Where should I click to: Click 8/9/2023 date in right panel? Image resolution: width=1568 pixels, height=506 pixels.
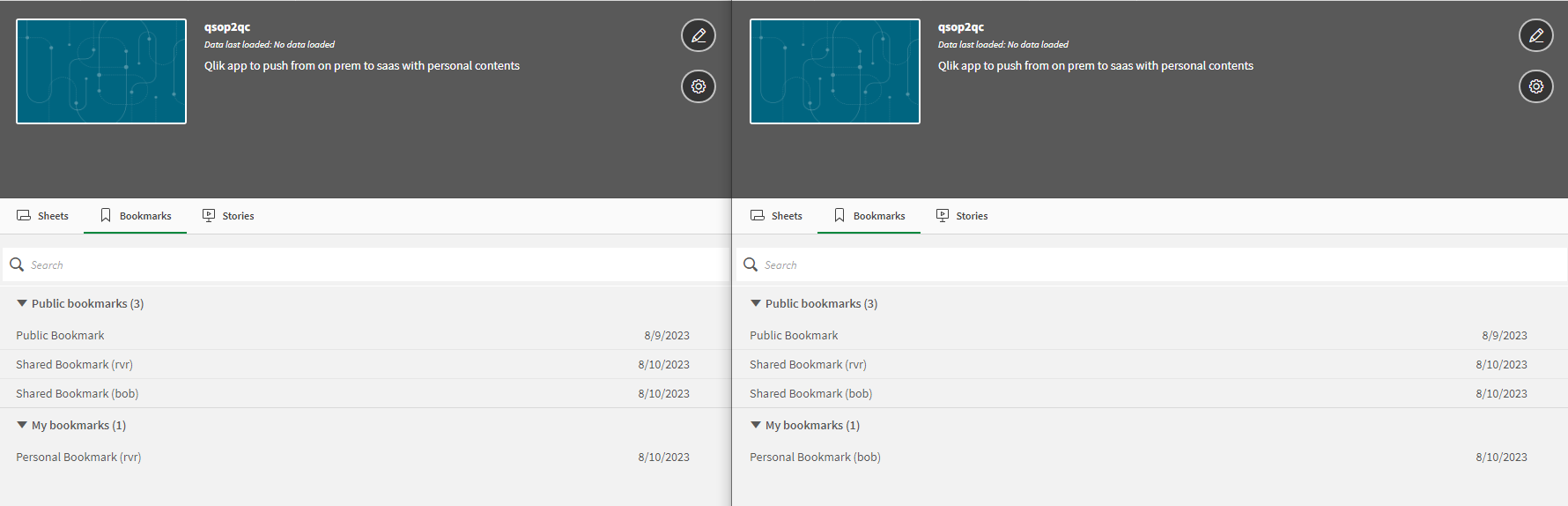tap(1505, 335)
